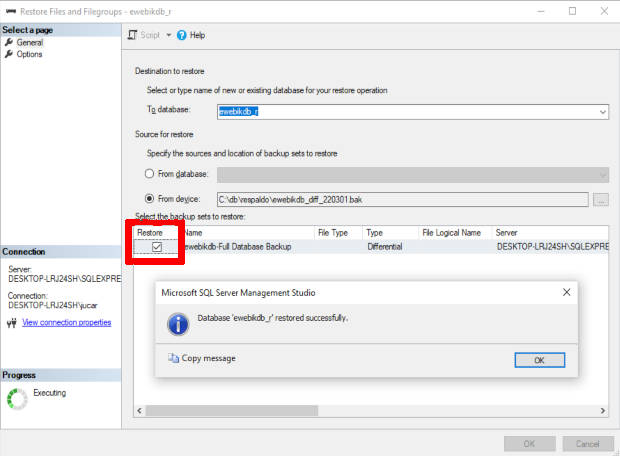Viewport: 620px width, 456px height.
Task: Click the wrench icon beside General
Action: click(x=9, y=42)
